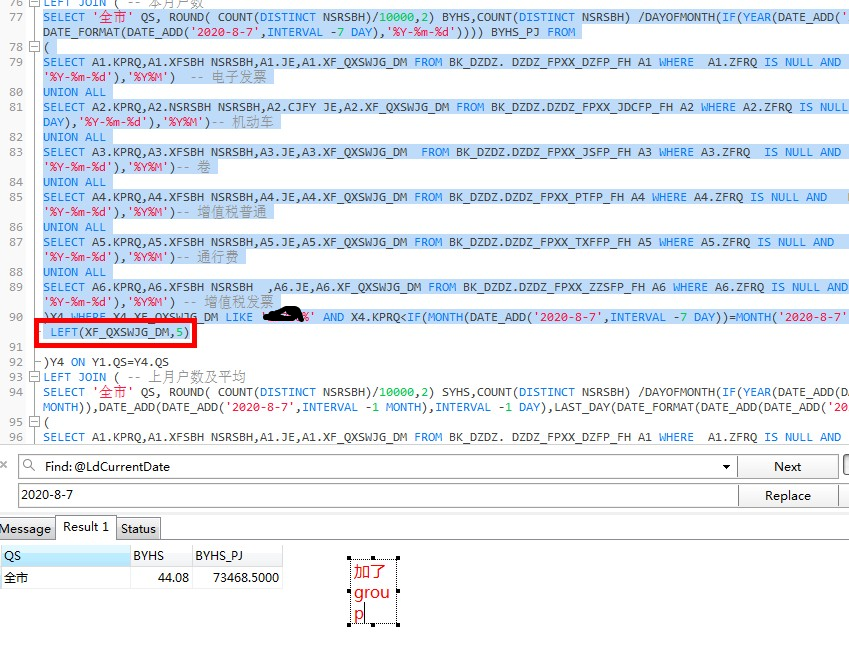Click line number 90 in the gutter
Image resolution: width=849 pixels, height=652 pixels.
15,317
